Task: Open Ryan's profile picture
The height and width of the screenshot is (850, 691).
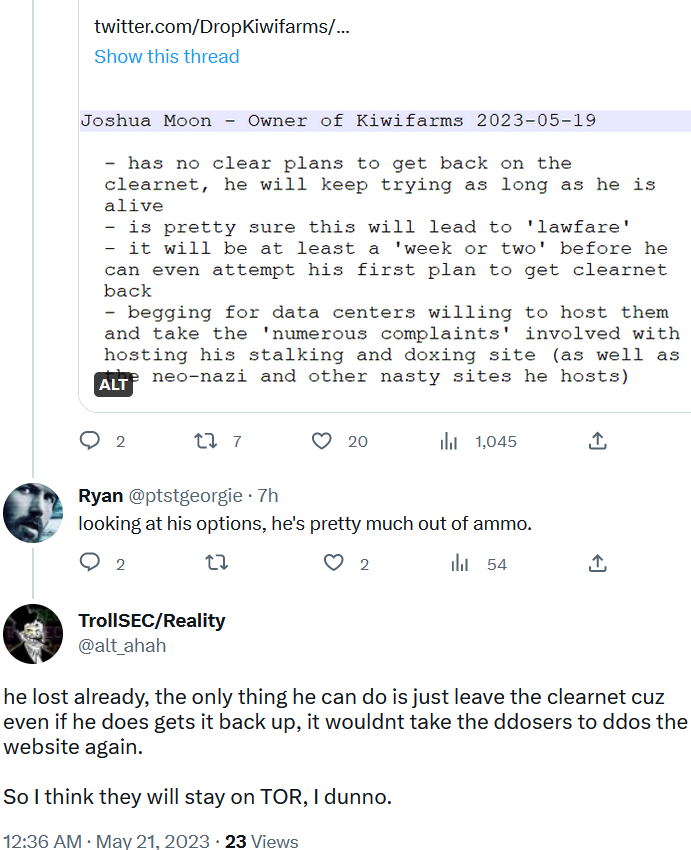Action: [34, 511]
